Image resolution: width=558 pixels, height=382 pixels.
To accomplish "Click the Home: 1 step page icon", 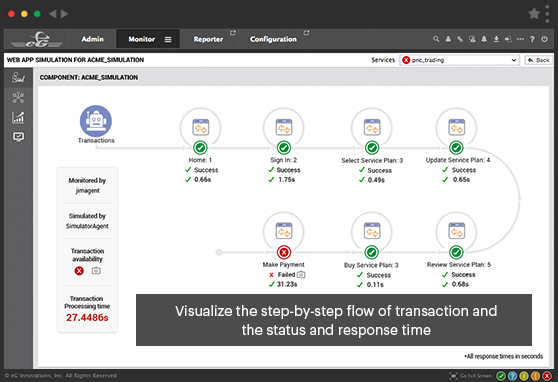I will (x=201, y=127).
